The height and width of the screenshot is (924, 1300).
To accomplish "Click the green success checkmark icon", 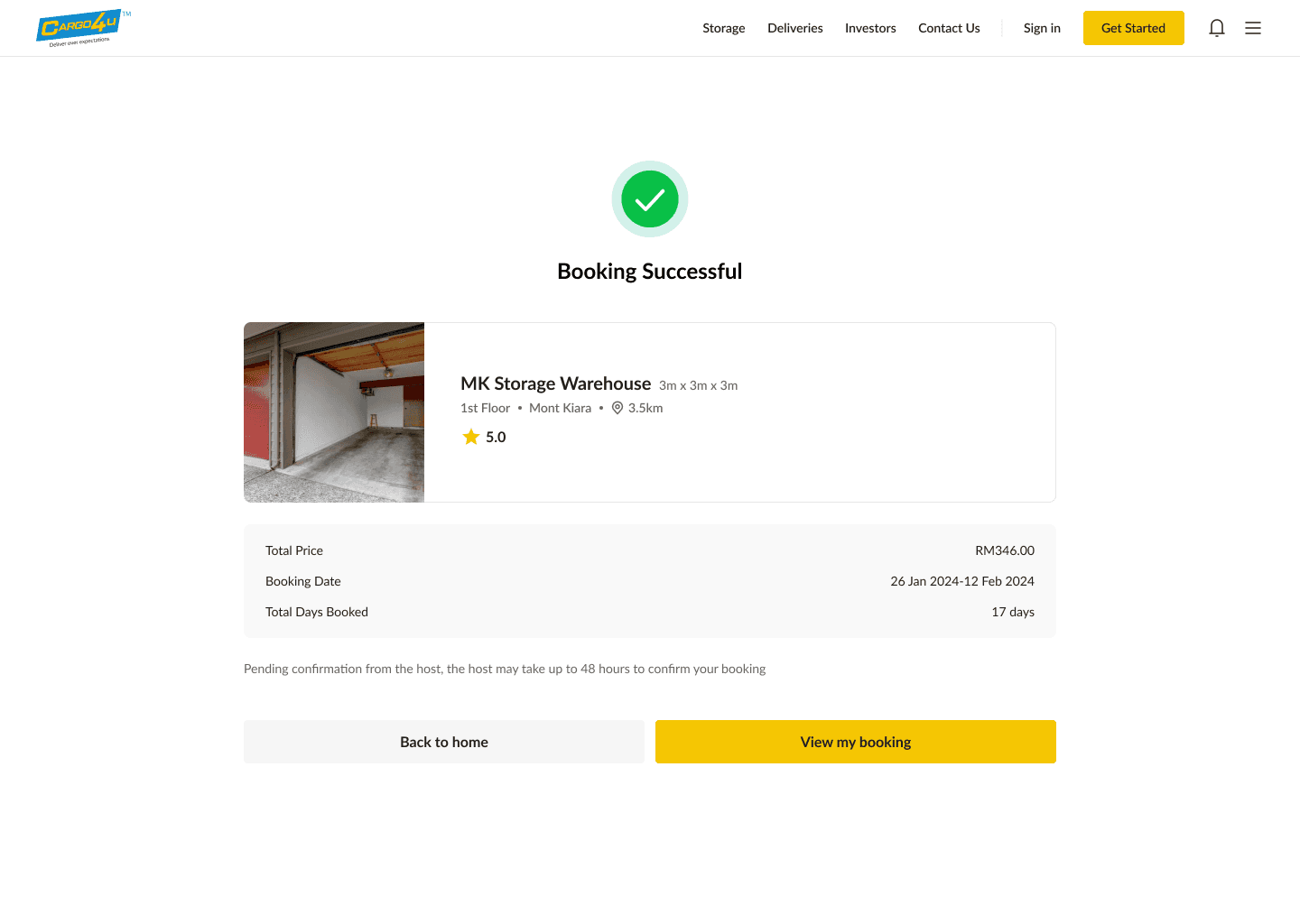I will (x=650, y=199).
